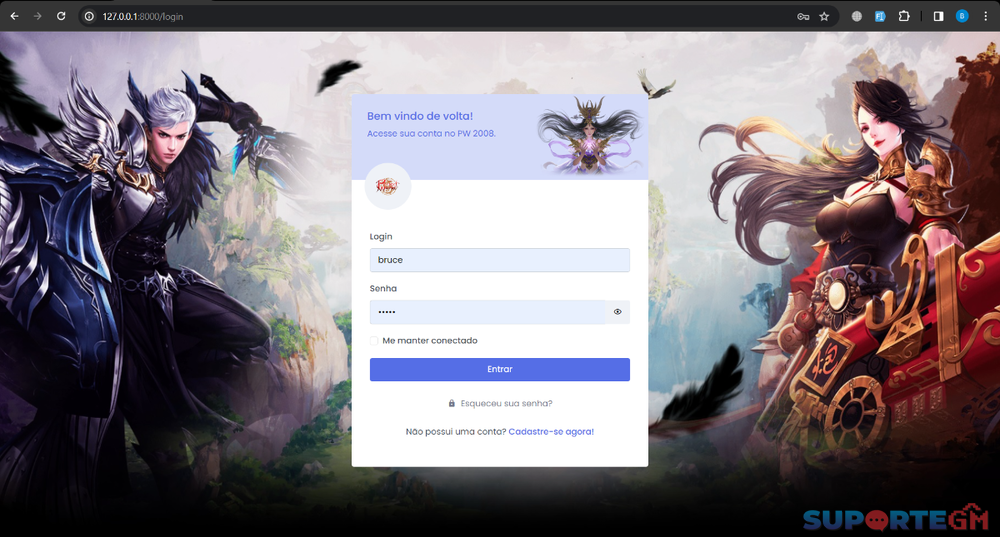
Task: Bookmark this page with the star icon
Action: coord(824,16)
